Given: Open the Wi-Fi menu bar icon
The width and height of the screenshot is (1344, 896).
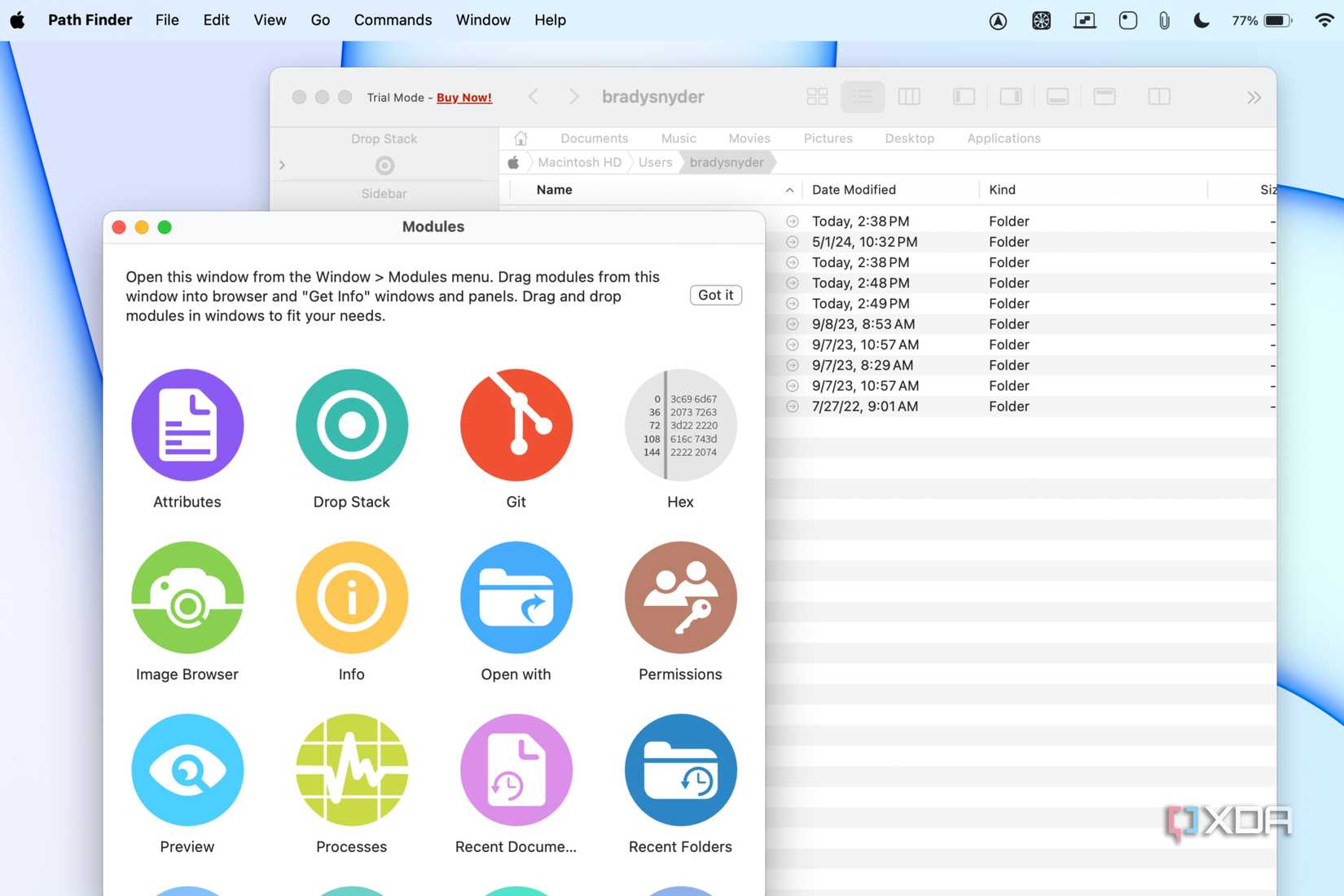Looking at the screenshot, I should 1324,20.
